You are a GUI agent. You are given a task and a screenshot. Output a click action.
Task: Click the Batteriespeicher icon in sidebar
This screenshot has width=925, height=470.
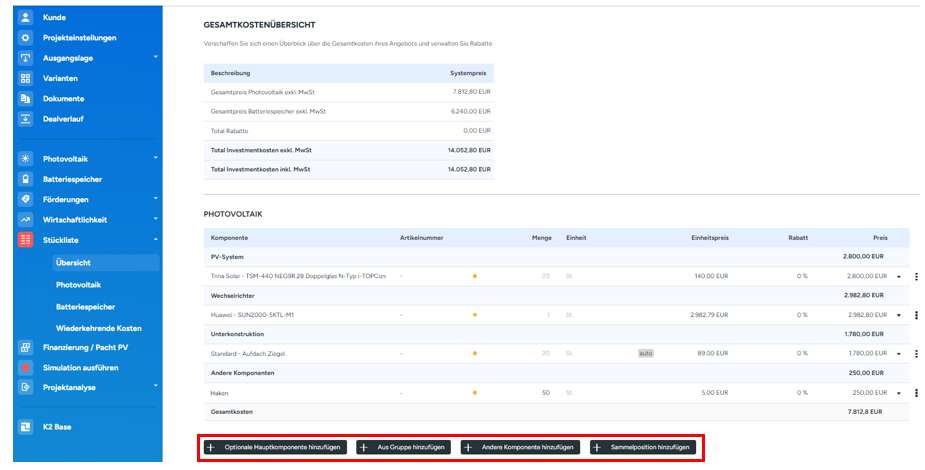pos(26,179)
